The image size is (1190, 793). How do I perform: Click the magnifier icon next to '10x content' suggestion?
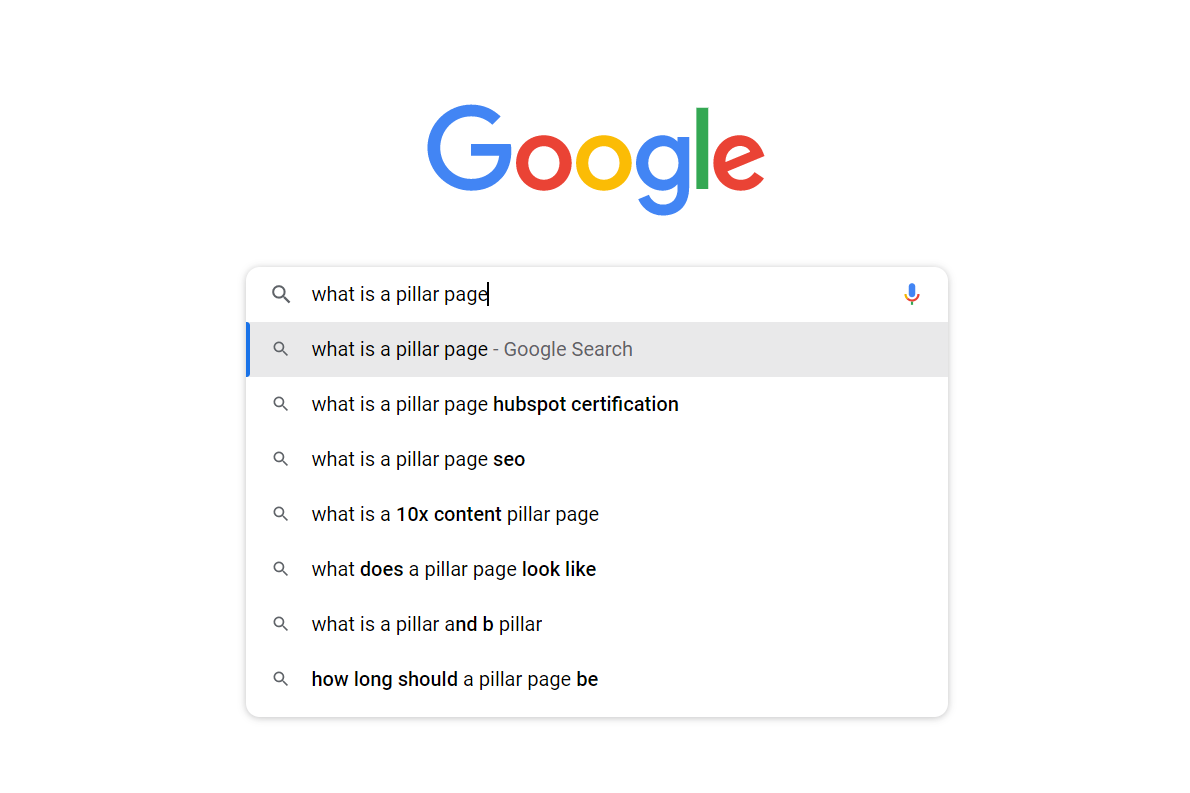tap(281, 514)
